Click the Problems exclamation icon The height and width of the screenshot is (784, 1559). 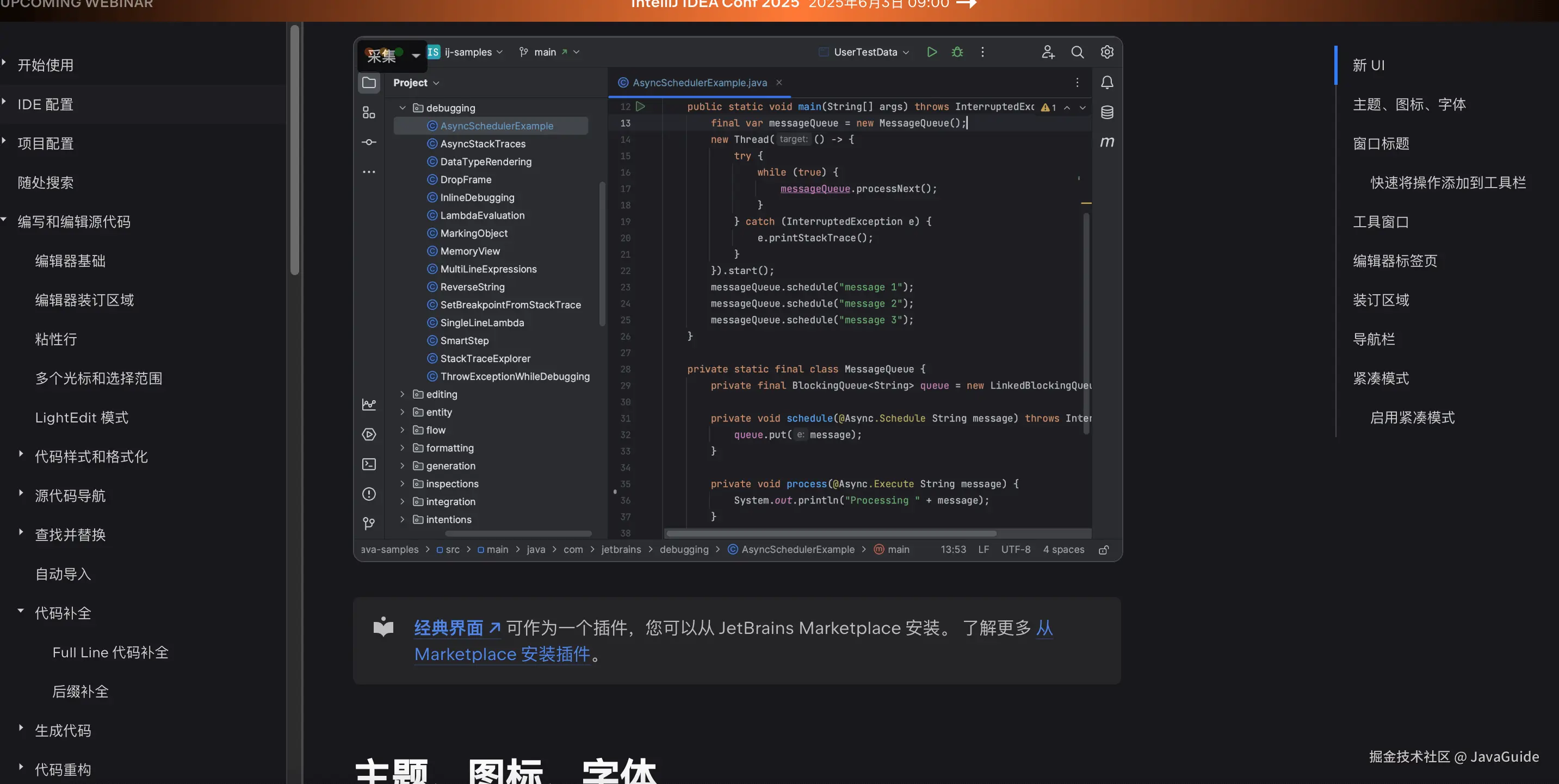tap(369, 494)
